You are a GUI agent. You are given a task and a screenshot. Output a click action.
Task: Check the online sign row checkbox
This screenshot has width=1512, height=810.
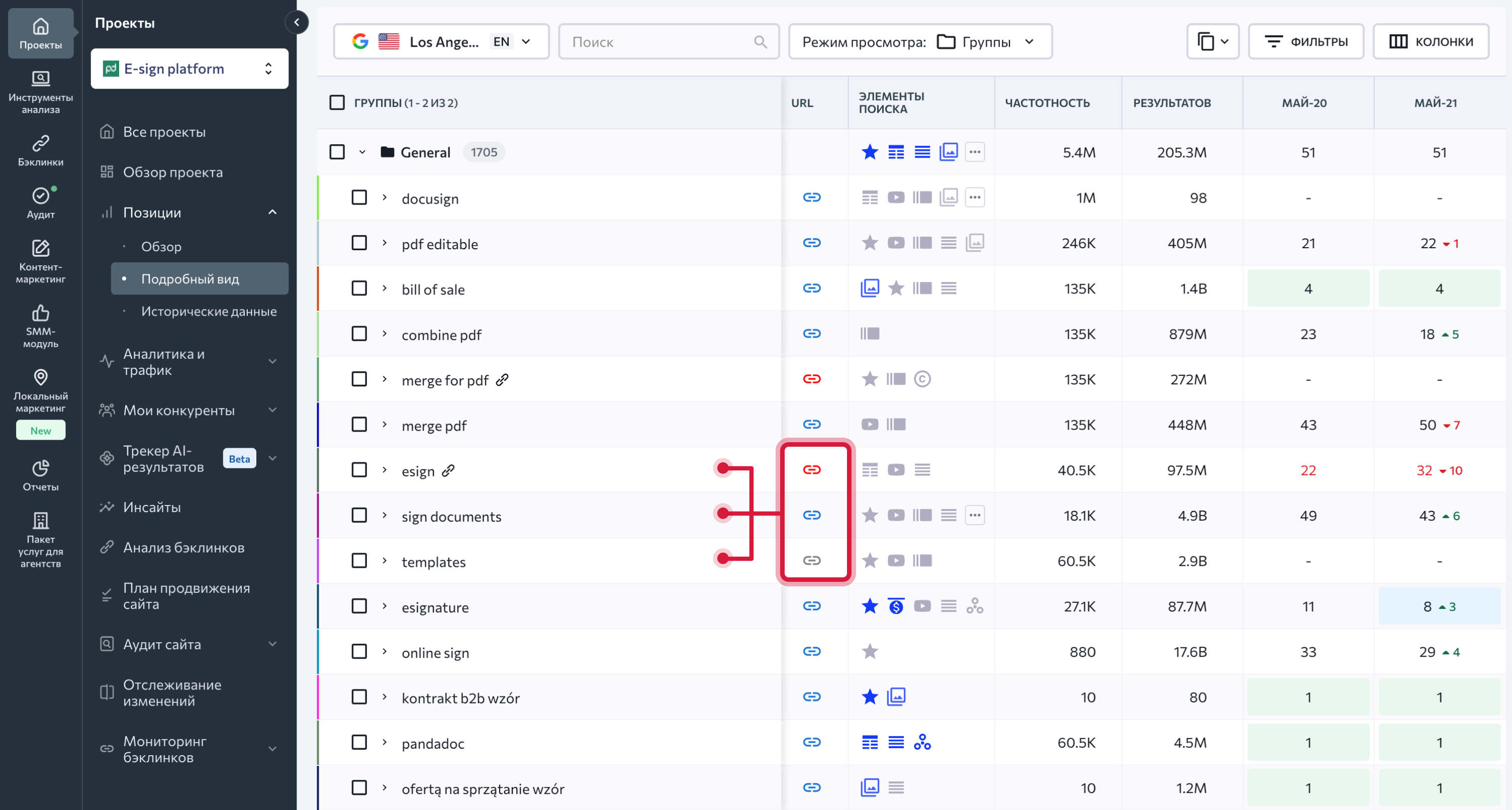(359, 652)
